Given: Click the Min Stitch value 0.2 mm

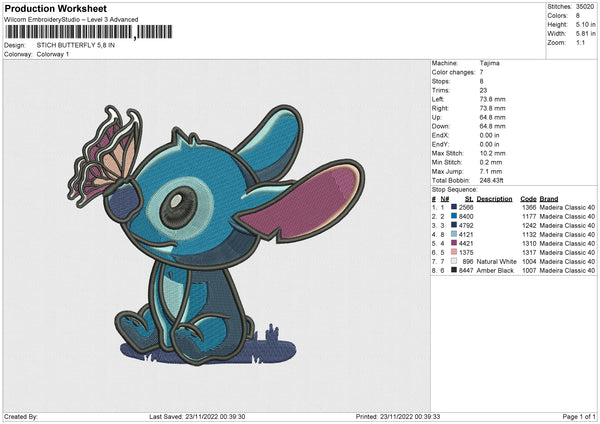Looking at the screenshot, I should [491, 162].
